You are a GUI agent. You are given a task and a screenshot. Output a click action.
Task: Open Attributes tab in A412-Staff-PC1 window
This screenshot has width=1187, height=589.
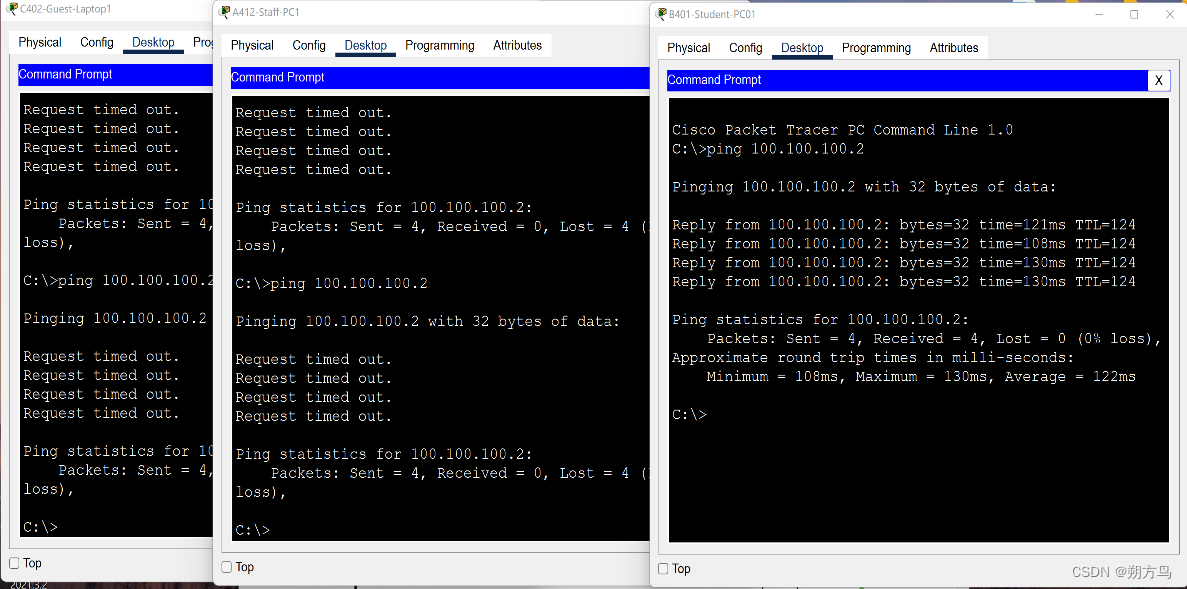[518, 45]
